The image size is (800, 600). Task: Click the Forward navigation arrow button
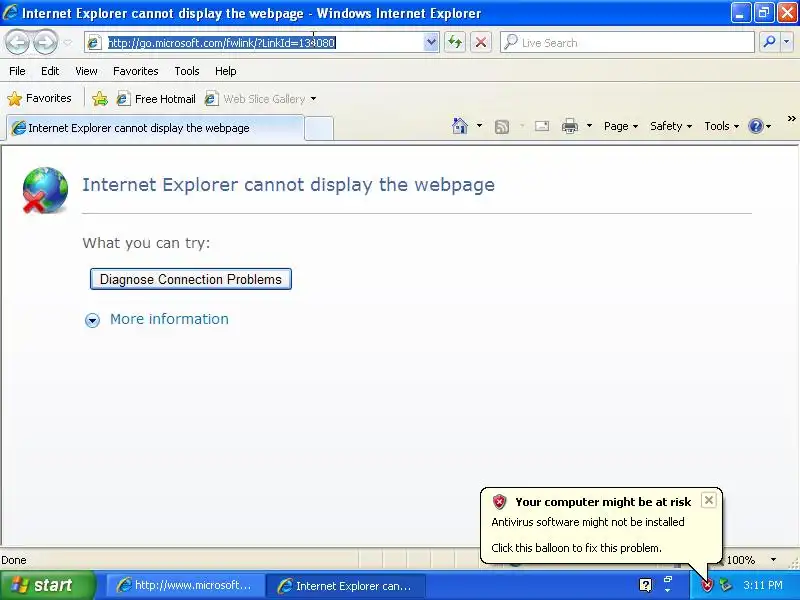[45, 42]
